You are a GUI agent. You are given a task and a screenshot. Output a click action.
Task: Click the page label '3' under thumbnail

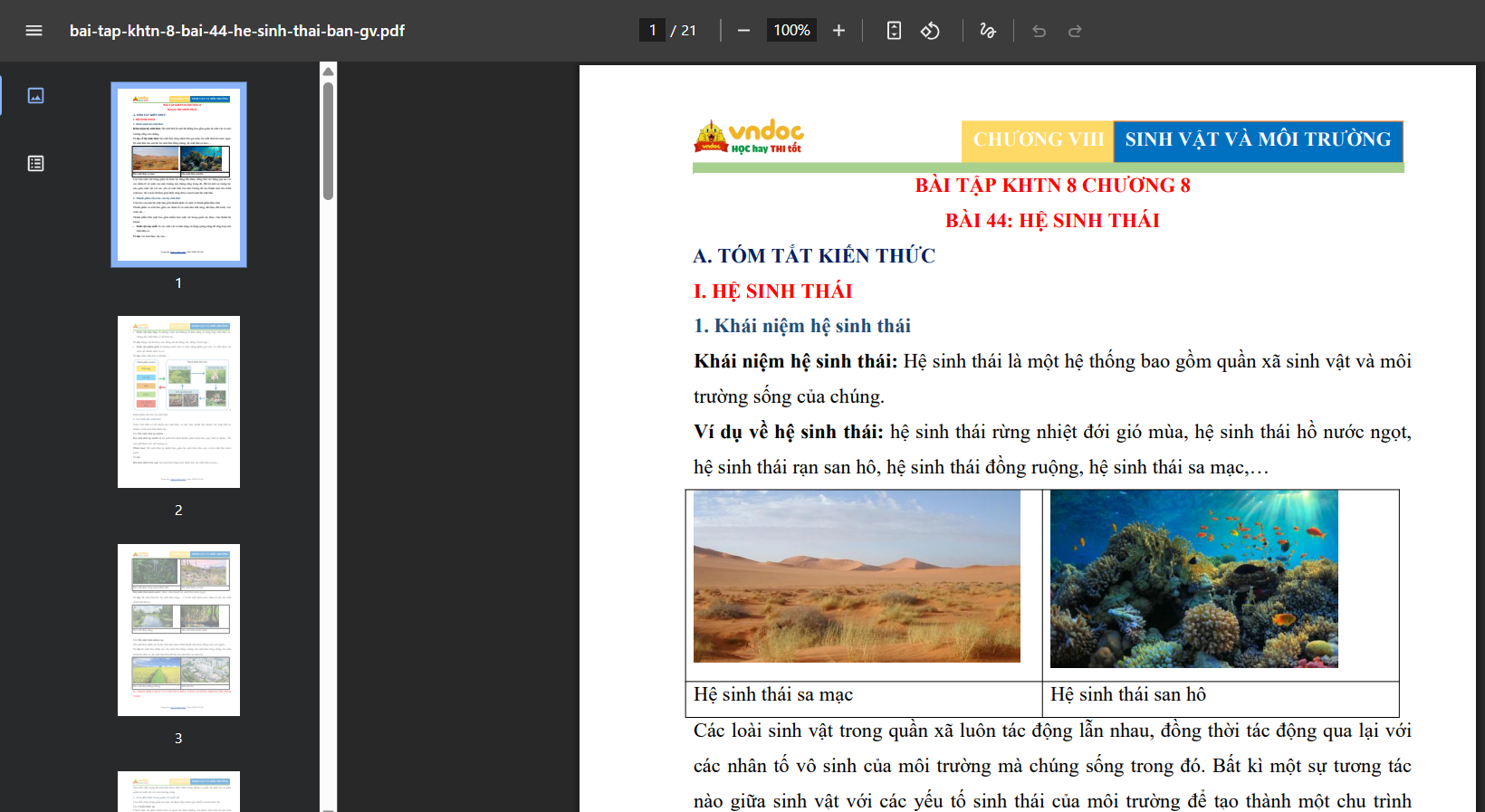tap(178, 739)
